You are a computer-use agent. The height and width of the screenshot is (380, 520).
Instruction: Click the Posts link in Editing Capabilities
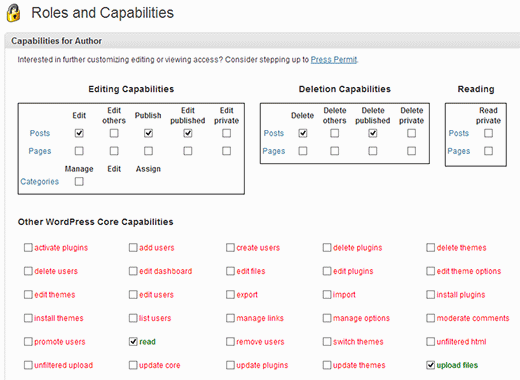point(40,133)
